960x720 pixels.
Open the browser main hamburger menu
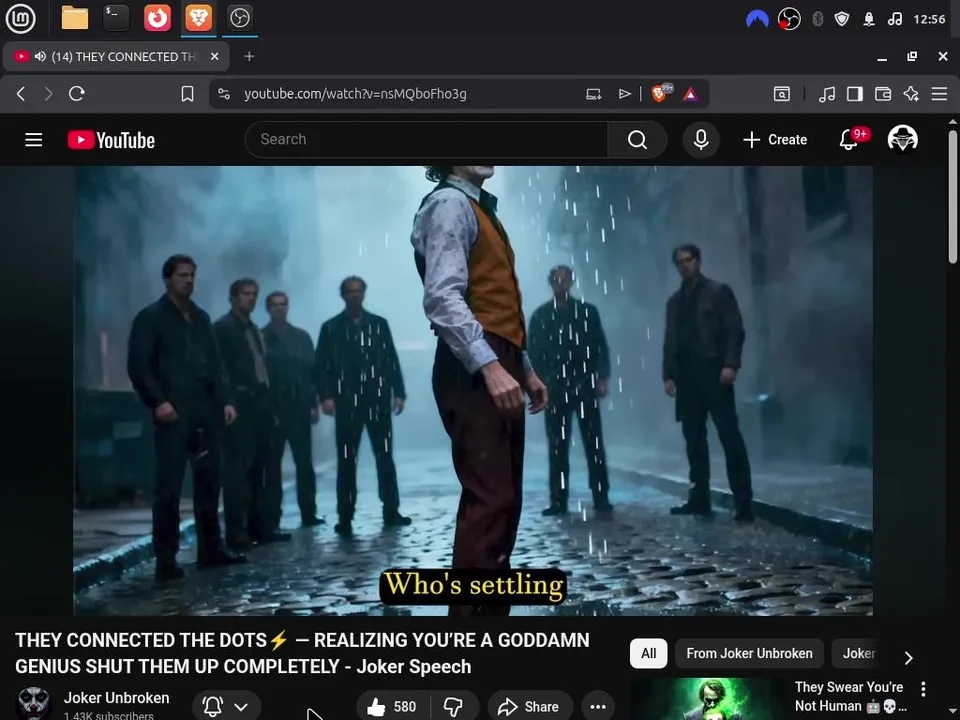click(x=939, y=94)
